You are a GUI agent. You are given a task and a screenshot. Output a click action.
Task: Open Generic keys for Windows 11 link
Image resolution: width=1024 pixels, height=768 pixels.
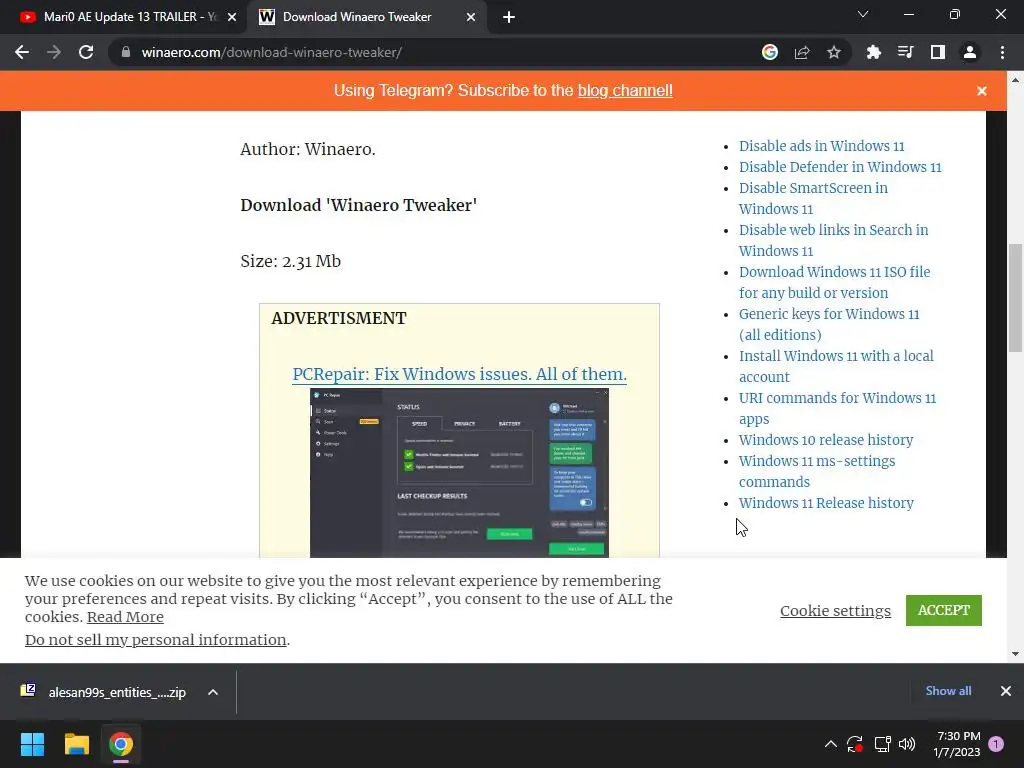829,325
